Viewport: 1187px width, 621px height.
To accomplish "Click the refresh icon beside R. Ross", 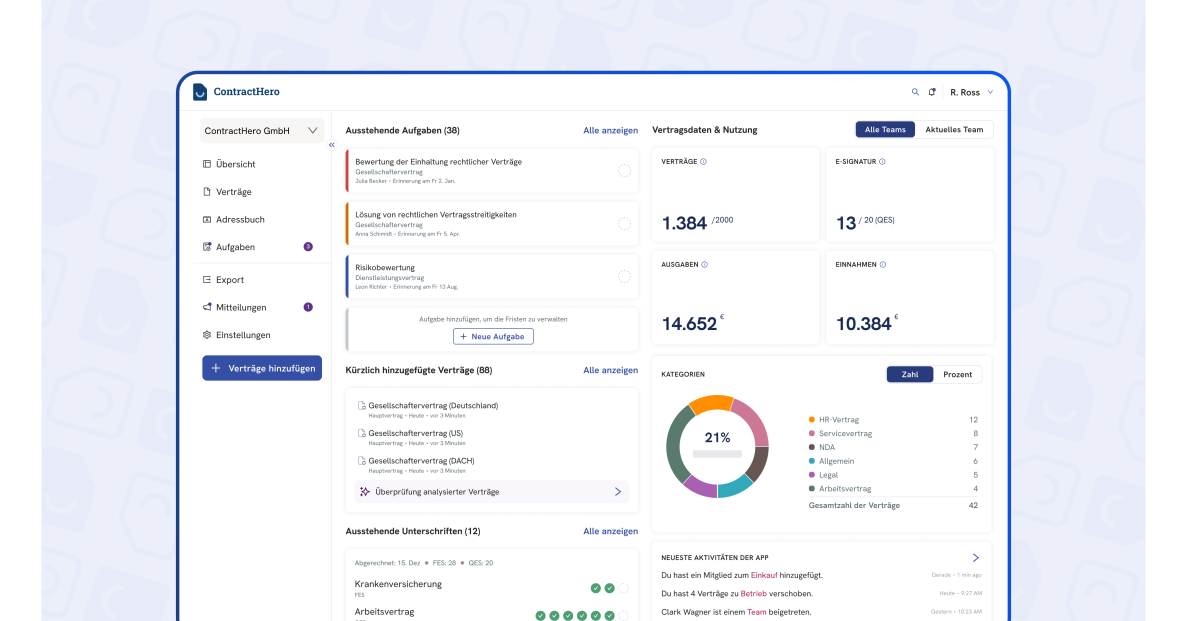I will pos(932,92).
